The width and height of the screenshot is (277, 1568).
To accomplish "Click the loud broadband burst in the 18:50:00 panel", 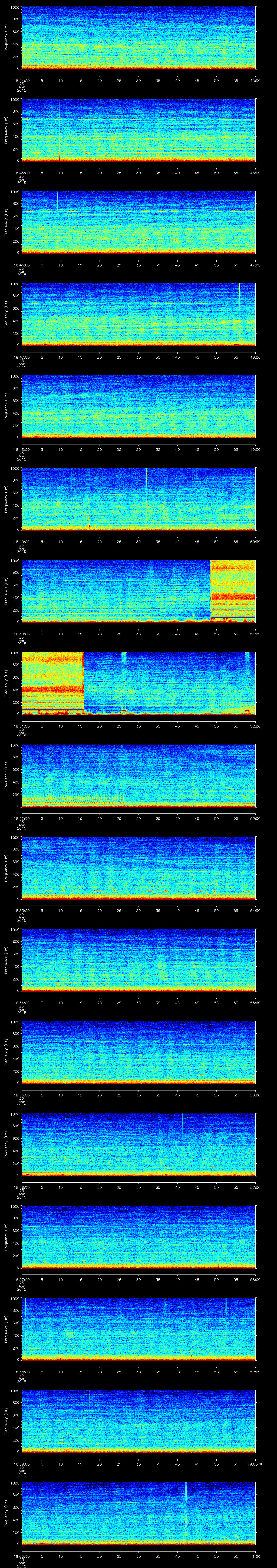I will point(233,590).
